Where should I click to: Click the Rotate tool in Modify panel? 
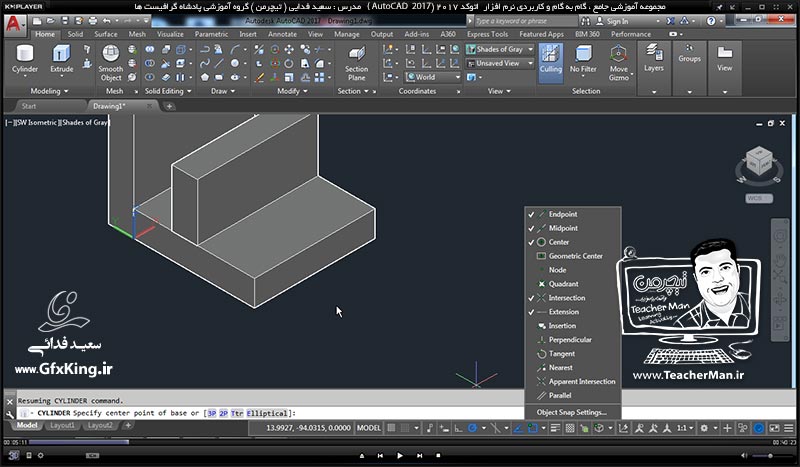click(289, 63)
